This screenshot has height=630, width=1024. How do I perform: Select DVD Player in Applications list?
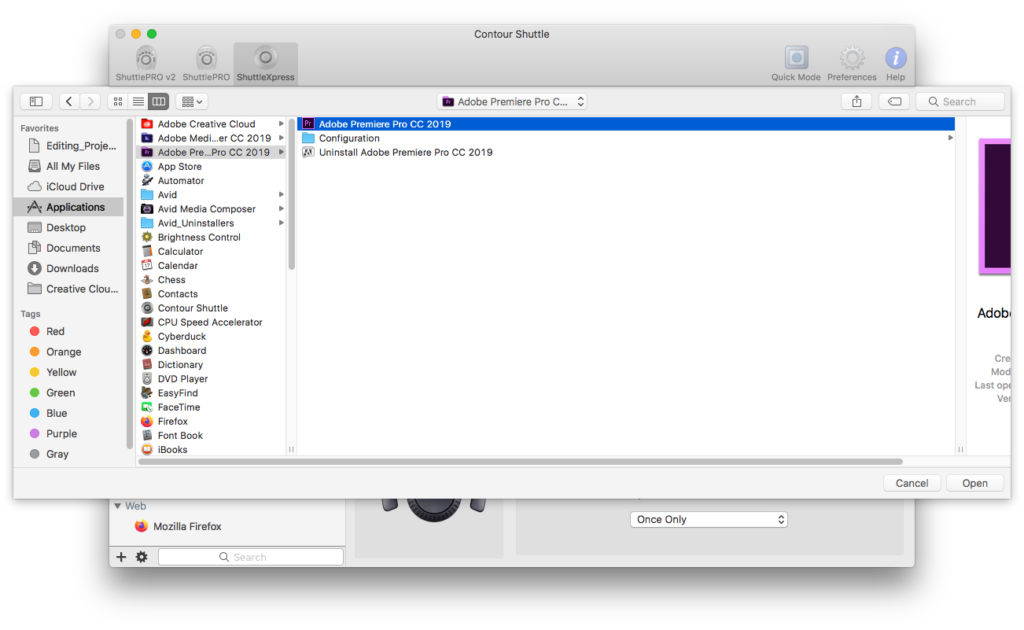click(x=212, y=379)
